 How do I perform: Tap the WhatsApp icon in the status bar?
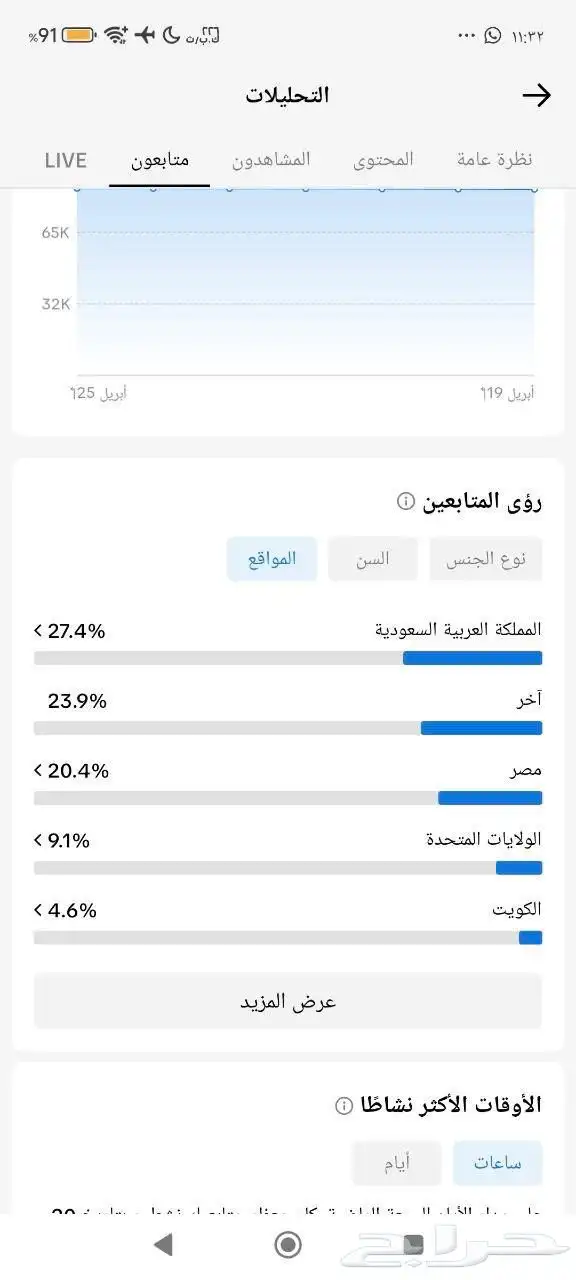click(x=493, y=33)
